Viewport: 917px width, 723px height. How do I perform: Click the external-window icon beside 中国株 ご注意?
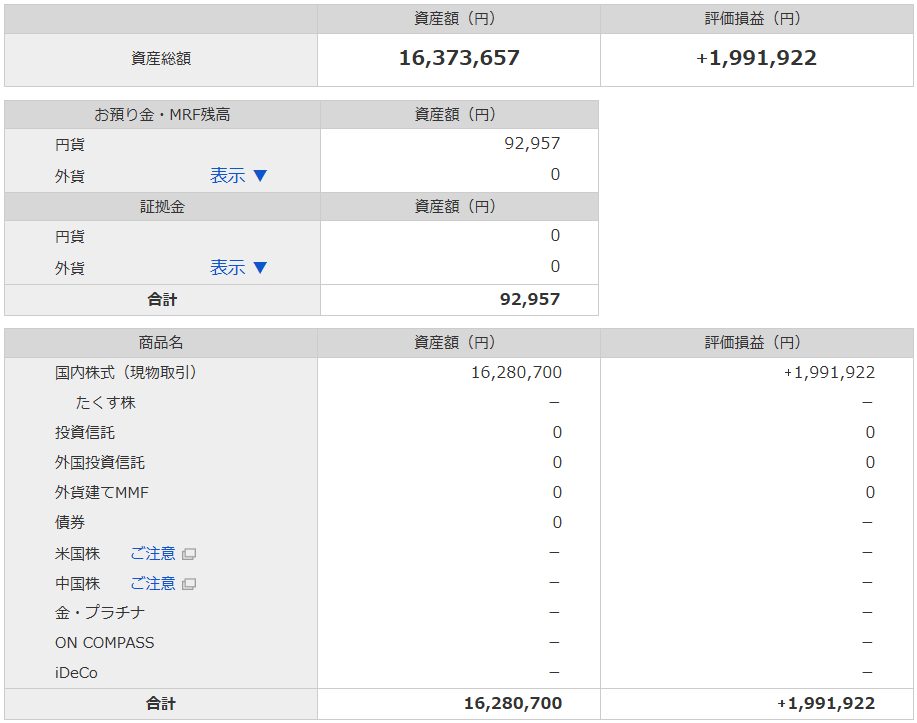(189, 584)
